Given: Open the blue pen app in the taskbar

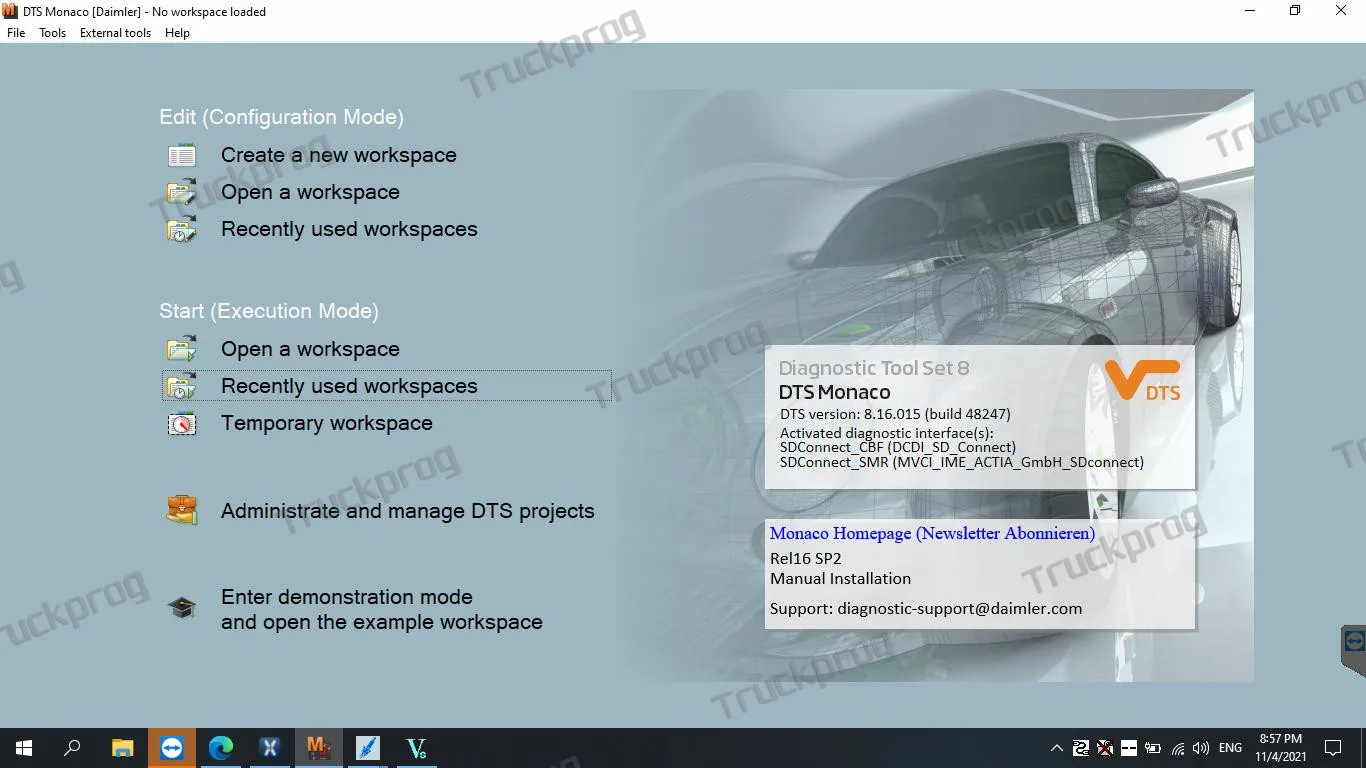Looking at the screenshot, I should [x=367, y=748].
